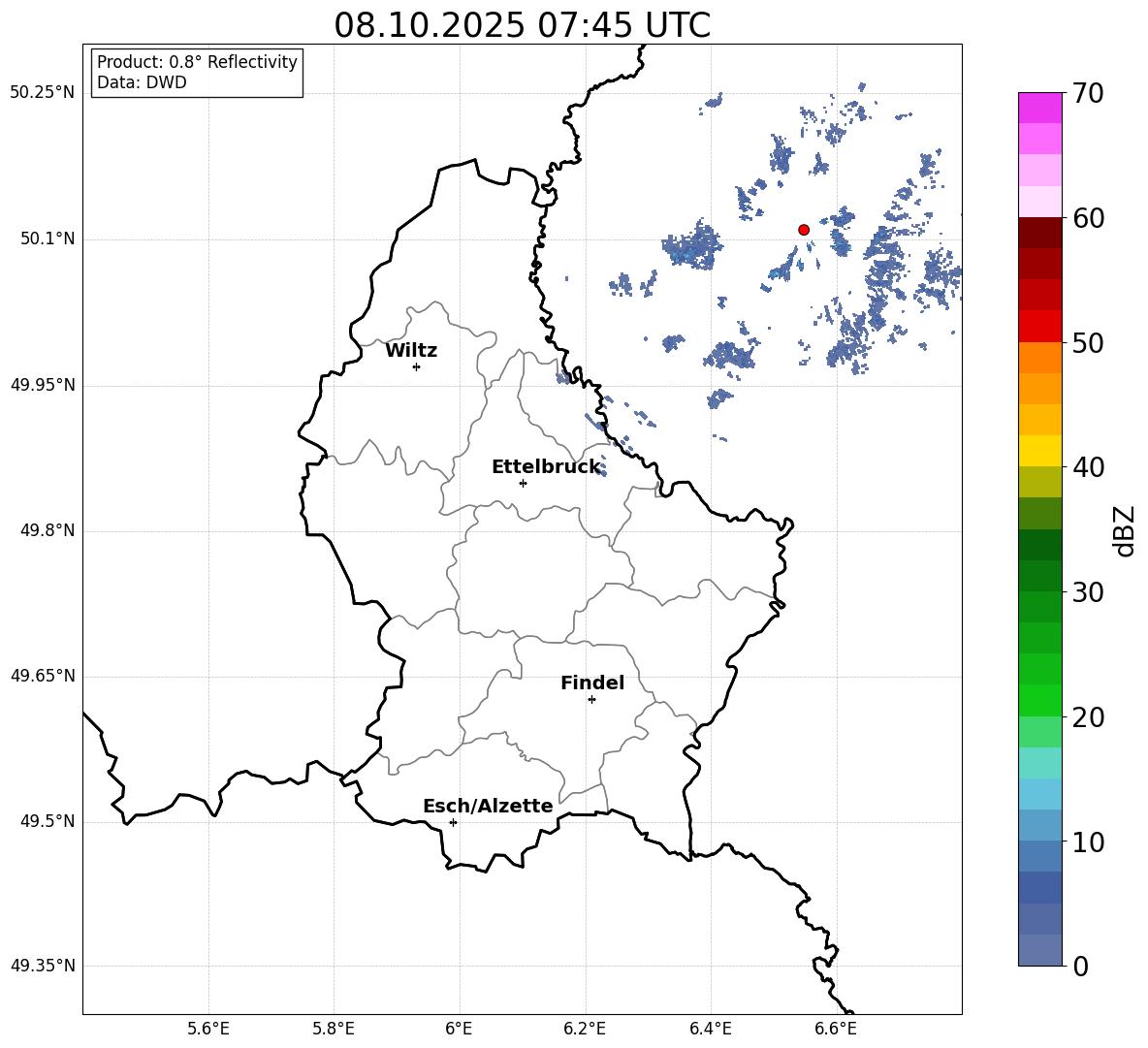Image resolution: width=1148 pixels, height=1048 pixels.
Task: Click the Findel station cross marker
Action: tap(591, 700)
